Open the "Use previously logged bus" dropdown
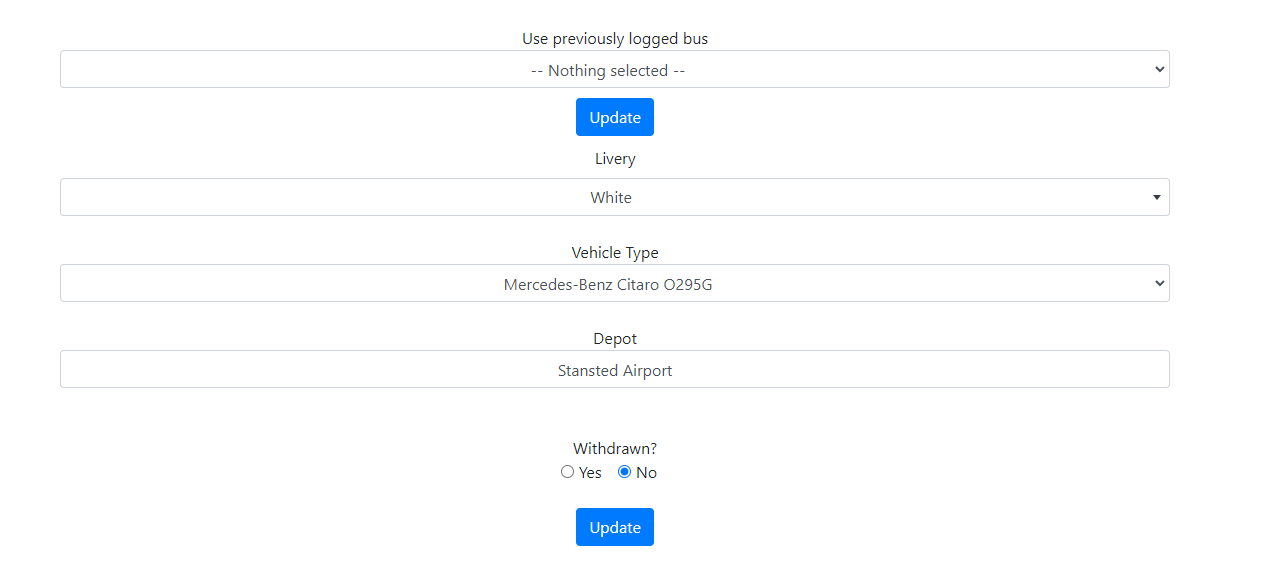1261x562 pixels. pos(614,70)
